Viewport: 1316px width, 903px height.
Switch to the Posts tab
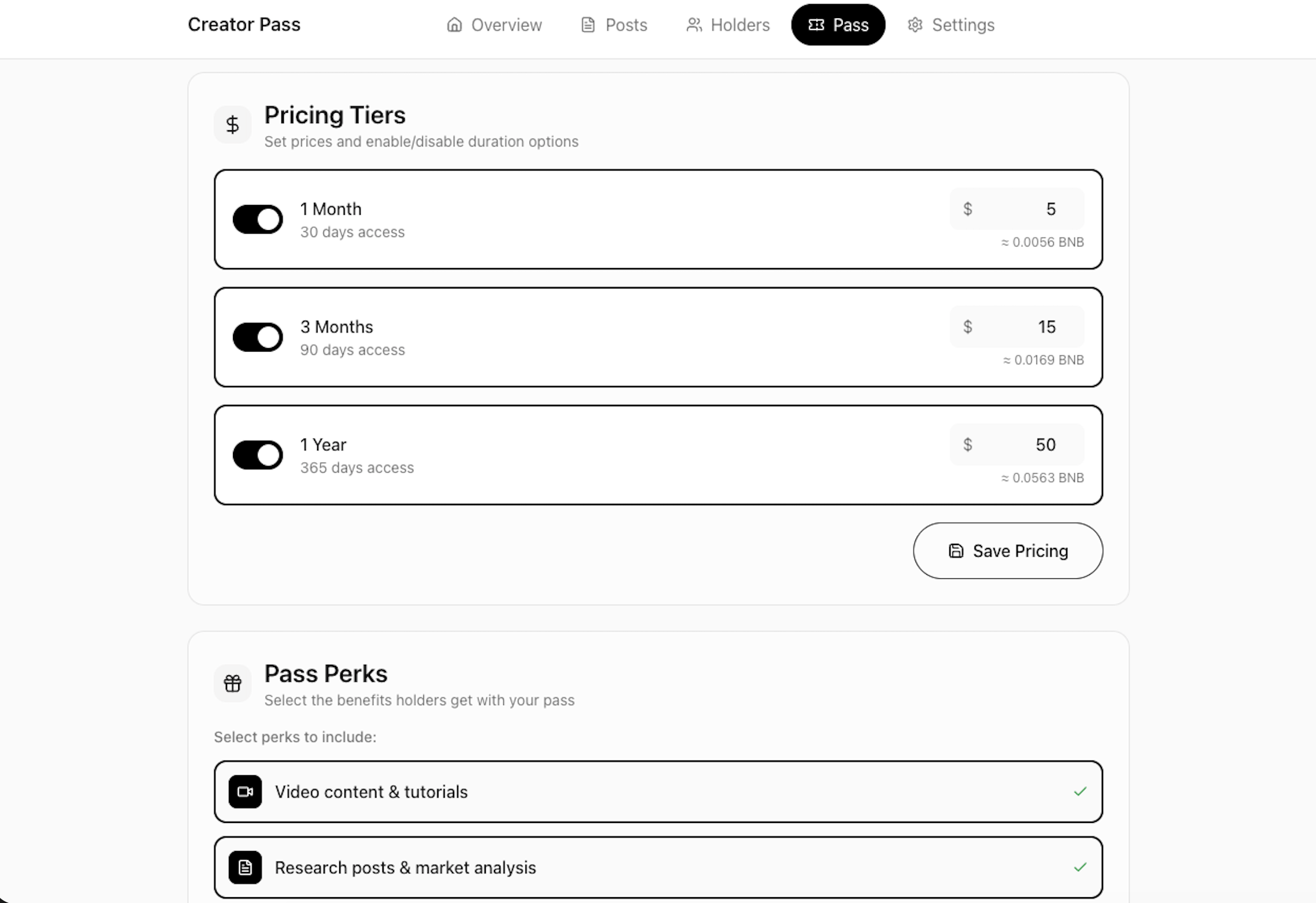[613, 25]
